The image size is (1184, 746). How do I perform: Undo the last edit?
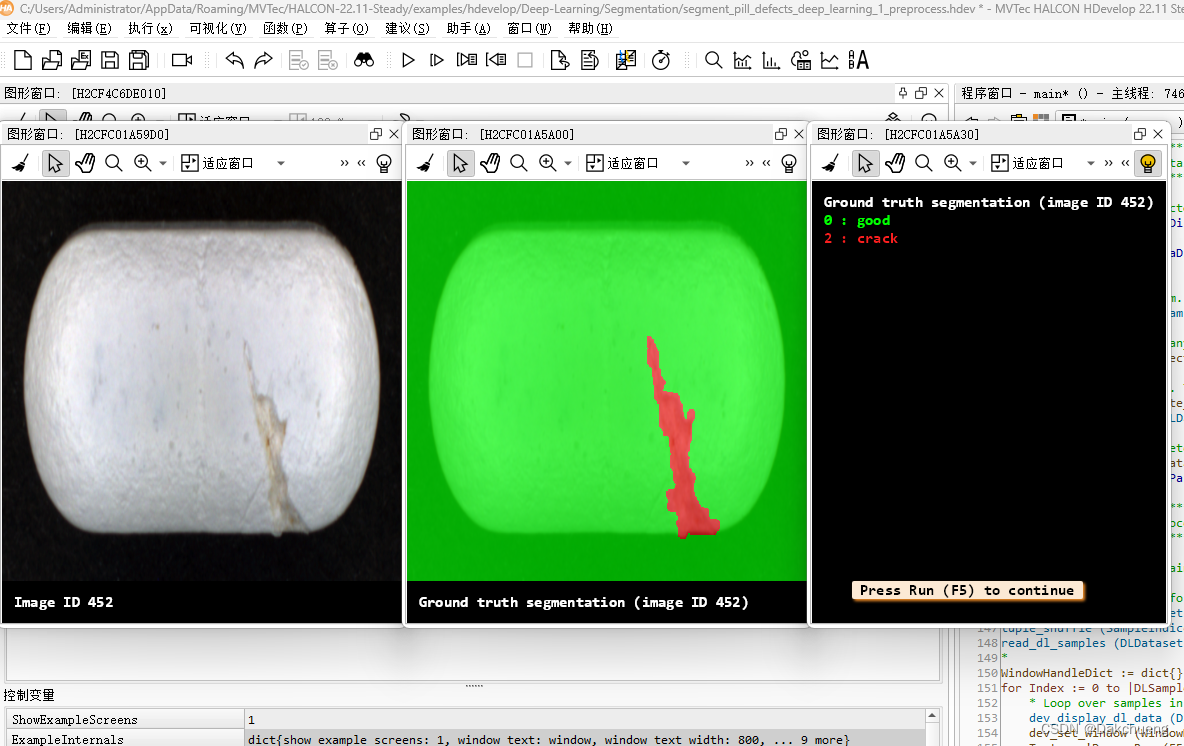235,60
